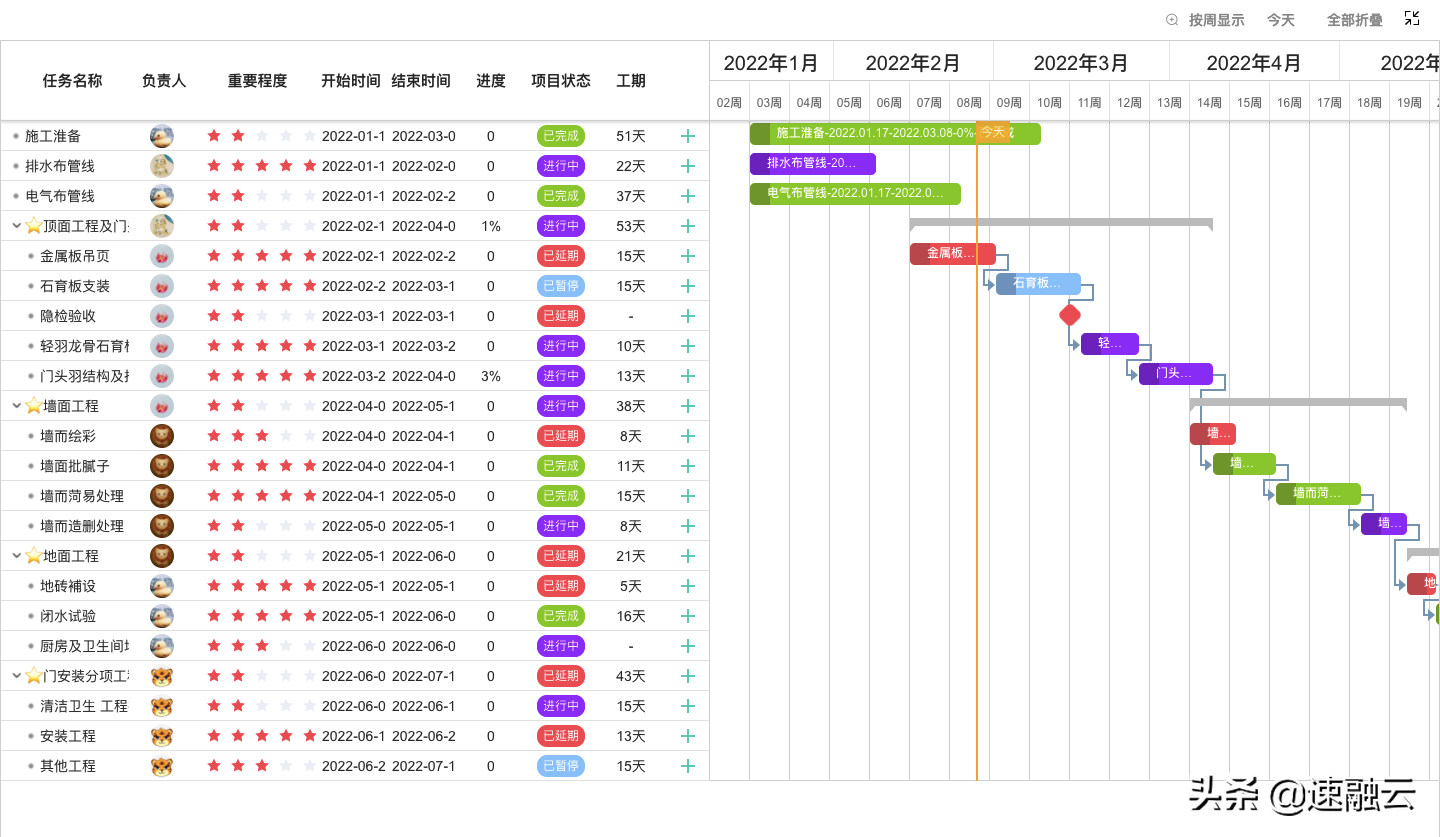The image size is (1440, 837).
Task: Click the 53天 duration of 顶面工程及门
Action: [x=631, y=226]
